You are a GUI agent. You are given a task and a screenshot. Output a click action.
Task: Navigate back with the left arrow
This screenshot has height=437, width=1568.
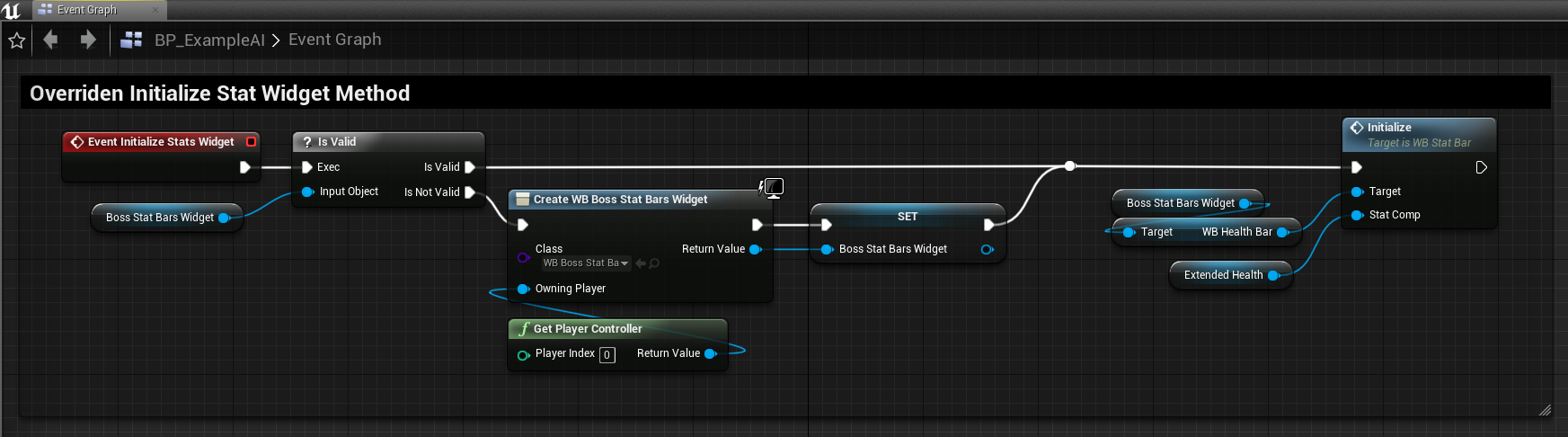(51, 40)
